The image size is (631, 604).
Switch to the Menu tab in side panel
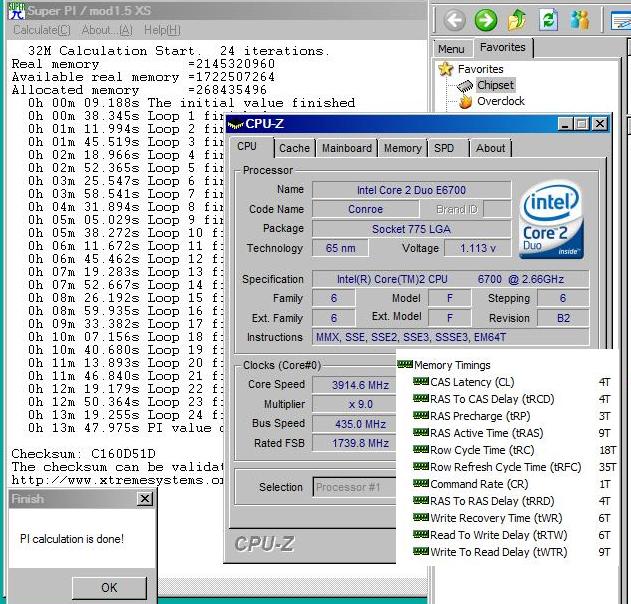(451, 49)
